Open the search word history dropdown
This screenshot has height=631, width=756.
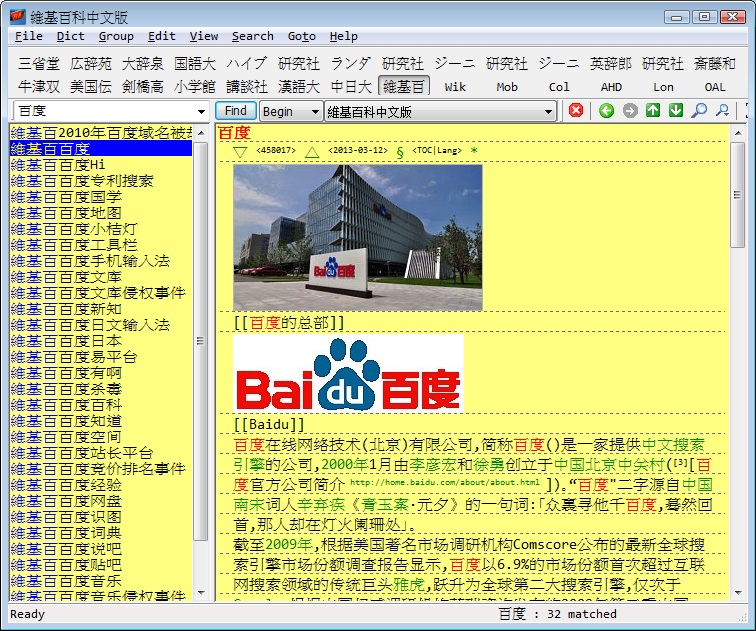(201, 111)
